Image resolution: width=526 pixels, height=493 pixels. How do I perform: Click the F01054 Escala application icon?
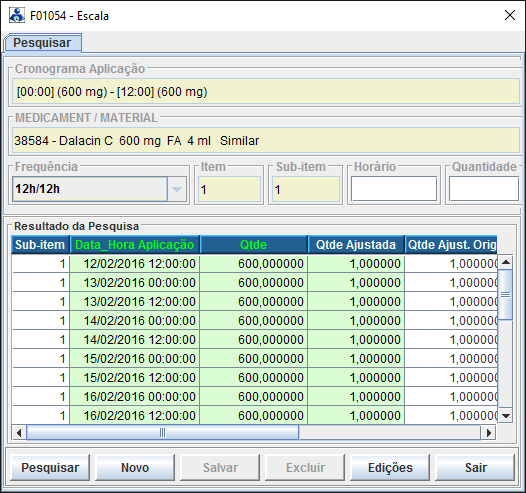tap(17, 15)
